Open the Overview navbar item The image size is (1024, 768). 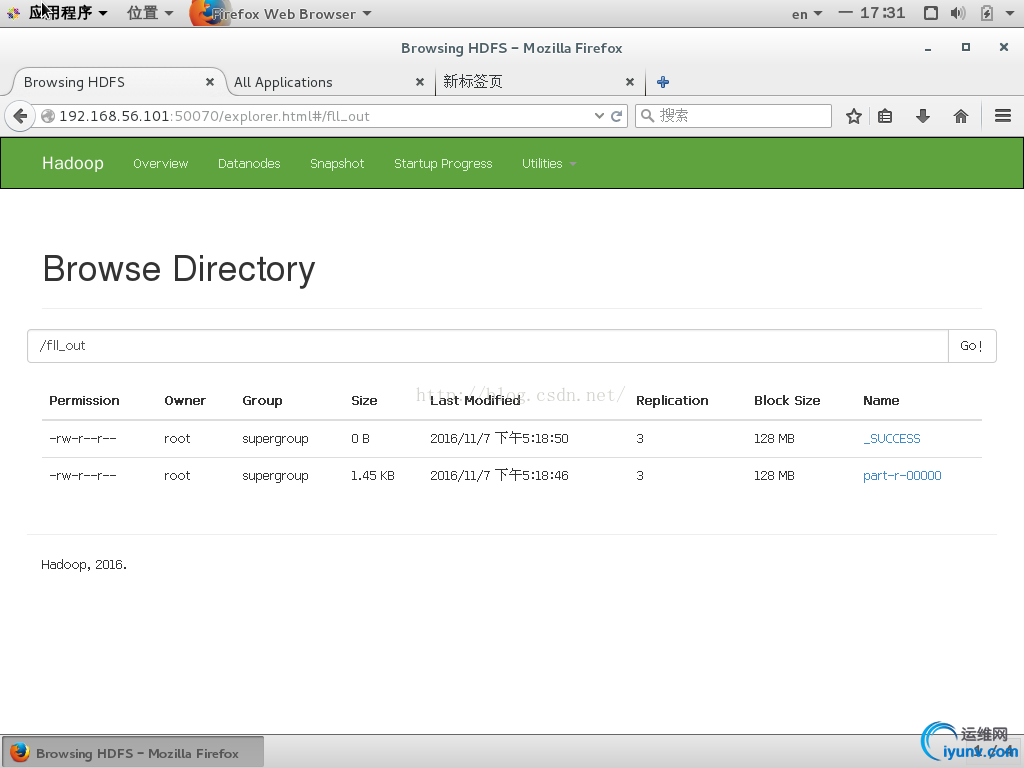[161, 163]
